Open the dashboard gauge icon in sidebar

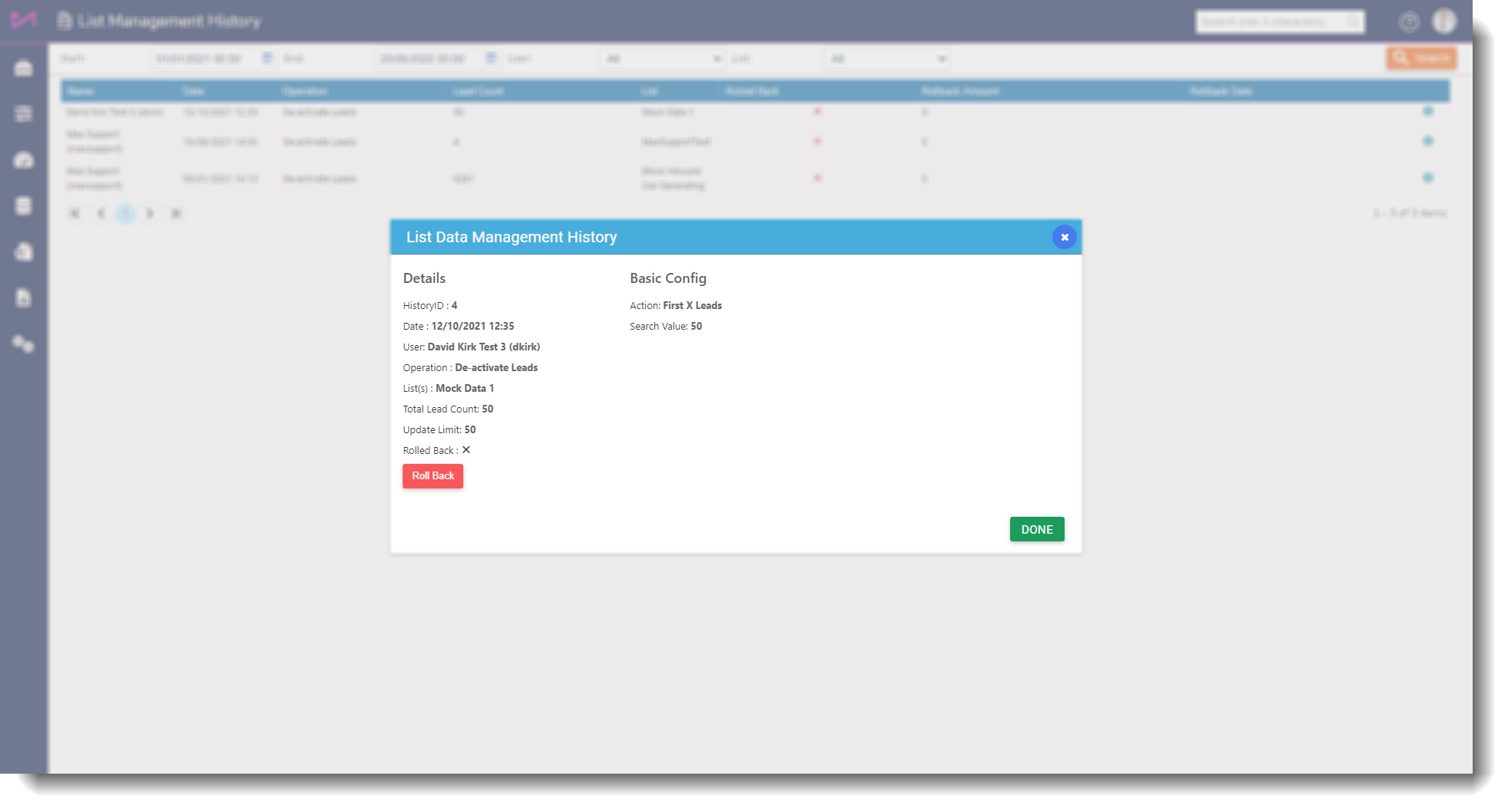point(24,159)
